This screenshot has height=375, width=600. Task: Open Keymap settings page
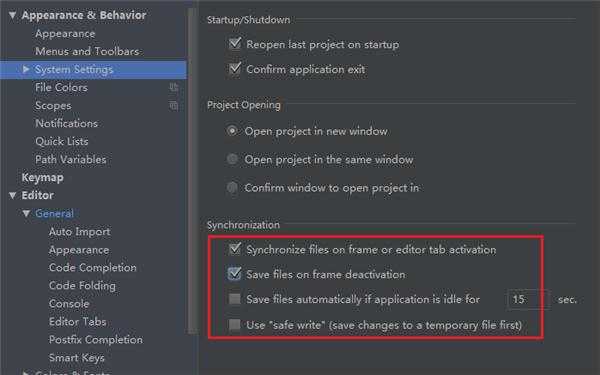[42, 178]
